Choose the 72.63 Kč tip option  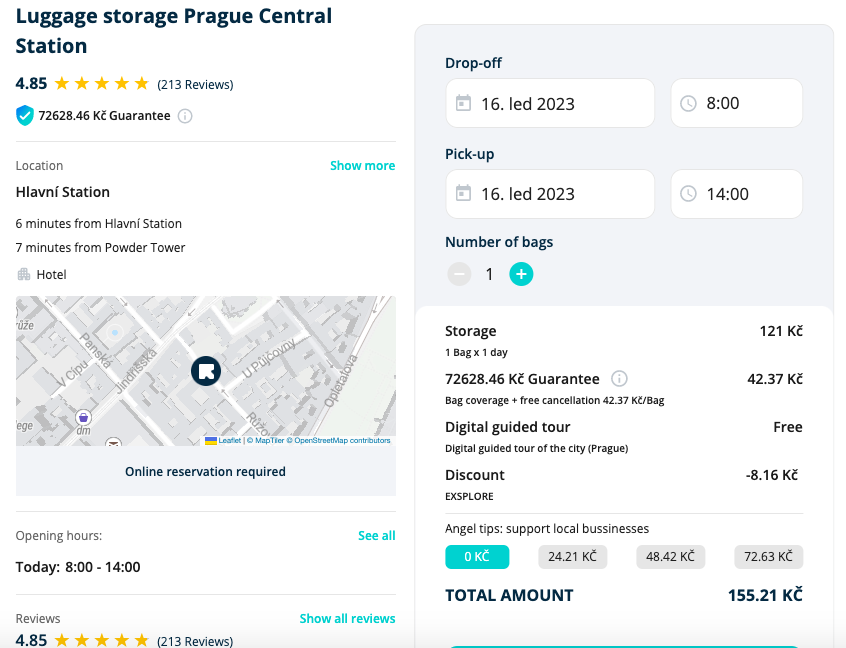click(768, 557)
